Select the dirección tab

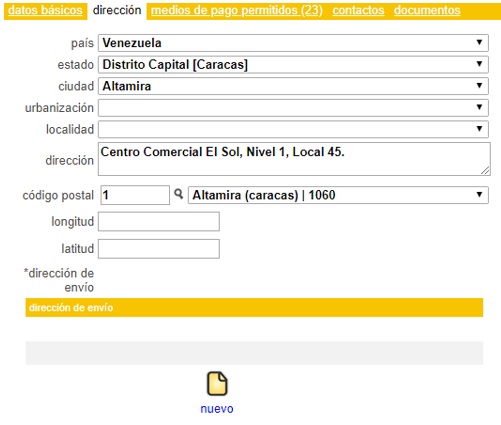click(117, 10)
